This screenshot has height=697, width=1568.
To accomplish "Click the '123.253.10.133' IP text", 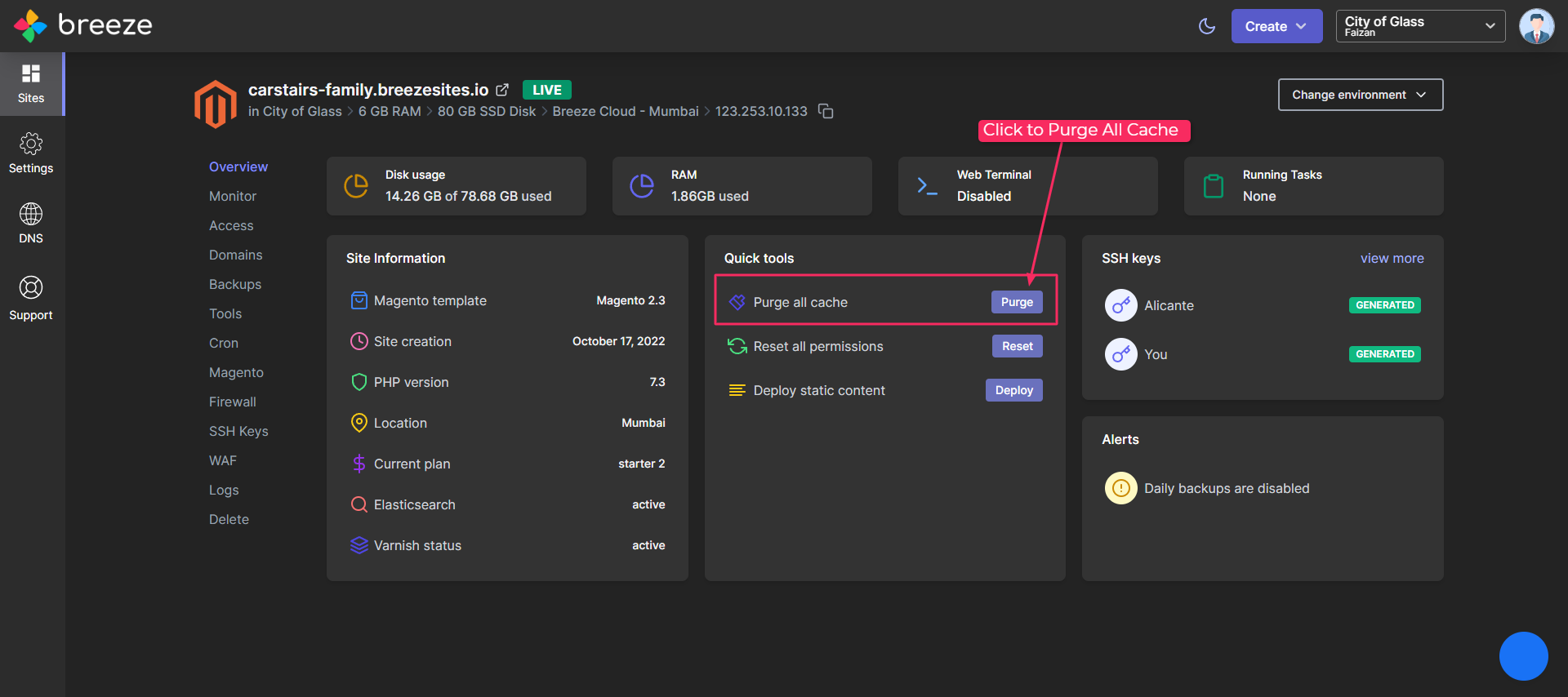I will pos(761,111).
